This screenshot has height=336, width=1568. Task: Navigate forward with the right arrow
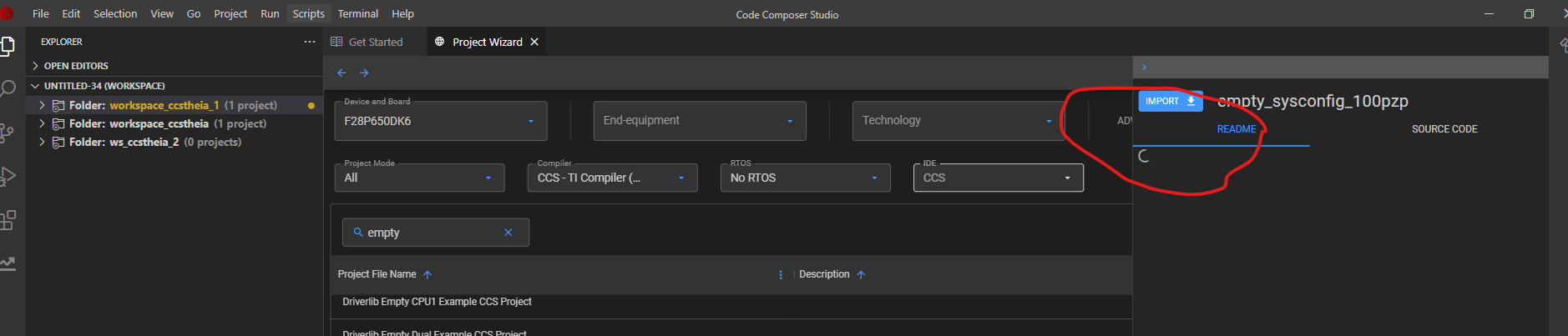pyautogui.click(x=364, y=73)
